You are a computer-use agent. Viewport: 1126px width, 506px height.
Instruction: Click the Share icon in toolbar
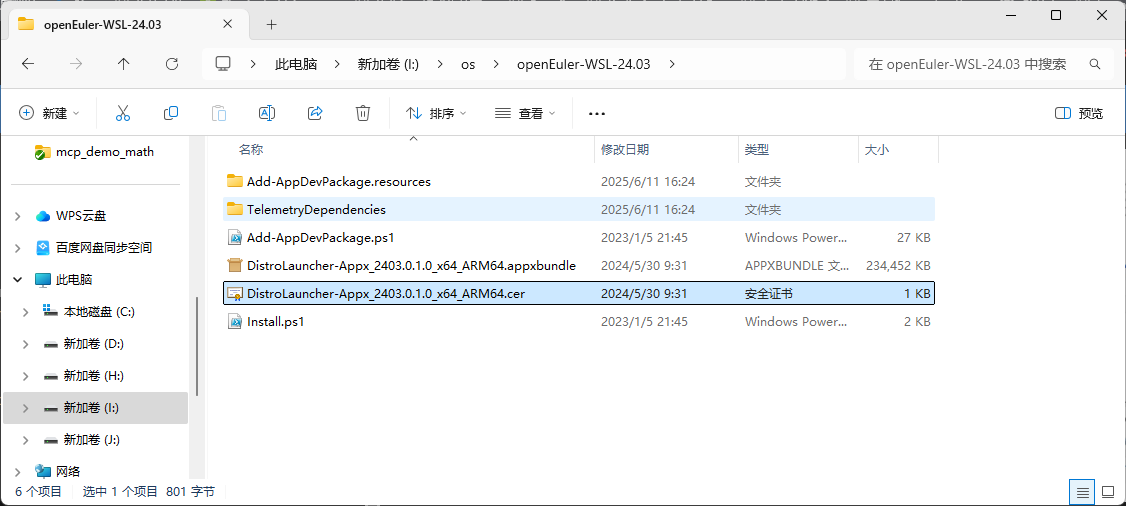tap(315, 113)
